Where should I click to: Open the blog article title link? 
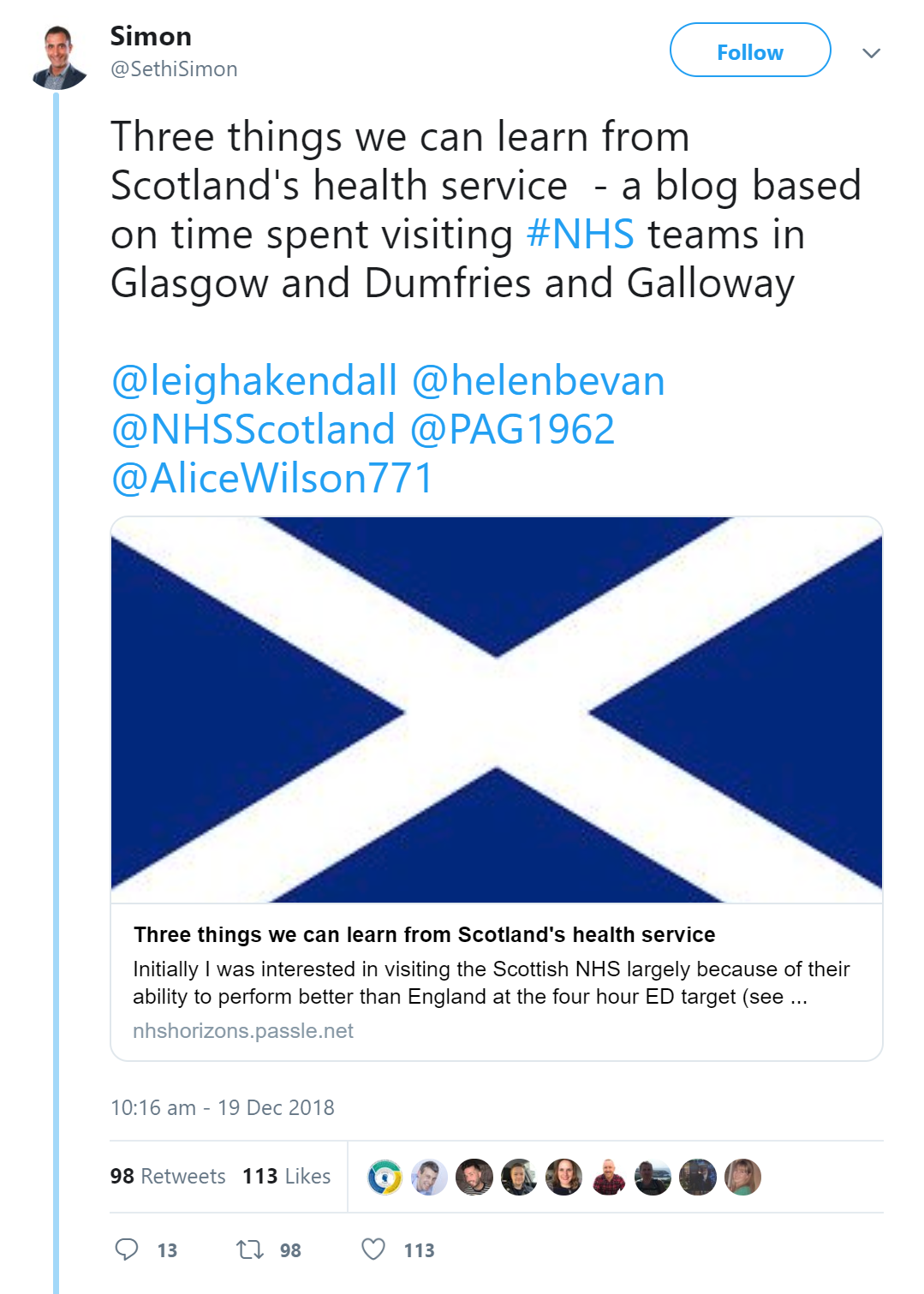425,934
